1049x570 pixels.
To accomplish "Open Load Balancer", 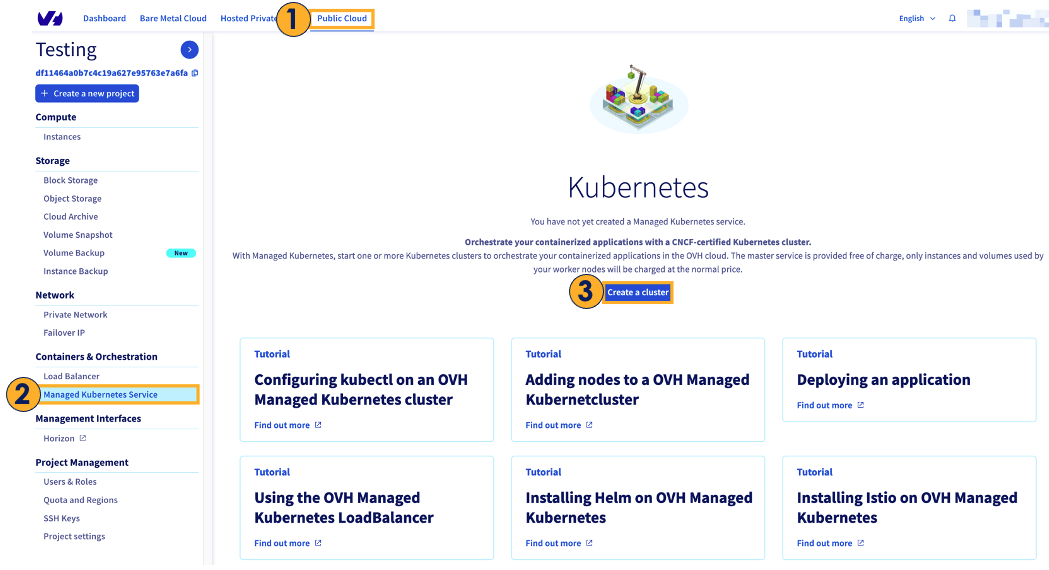I will (x=71, y=376).
